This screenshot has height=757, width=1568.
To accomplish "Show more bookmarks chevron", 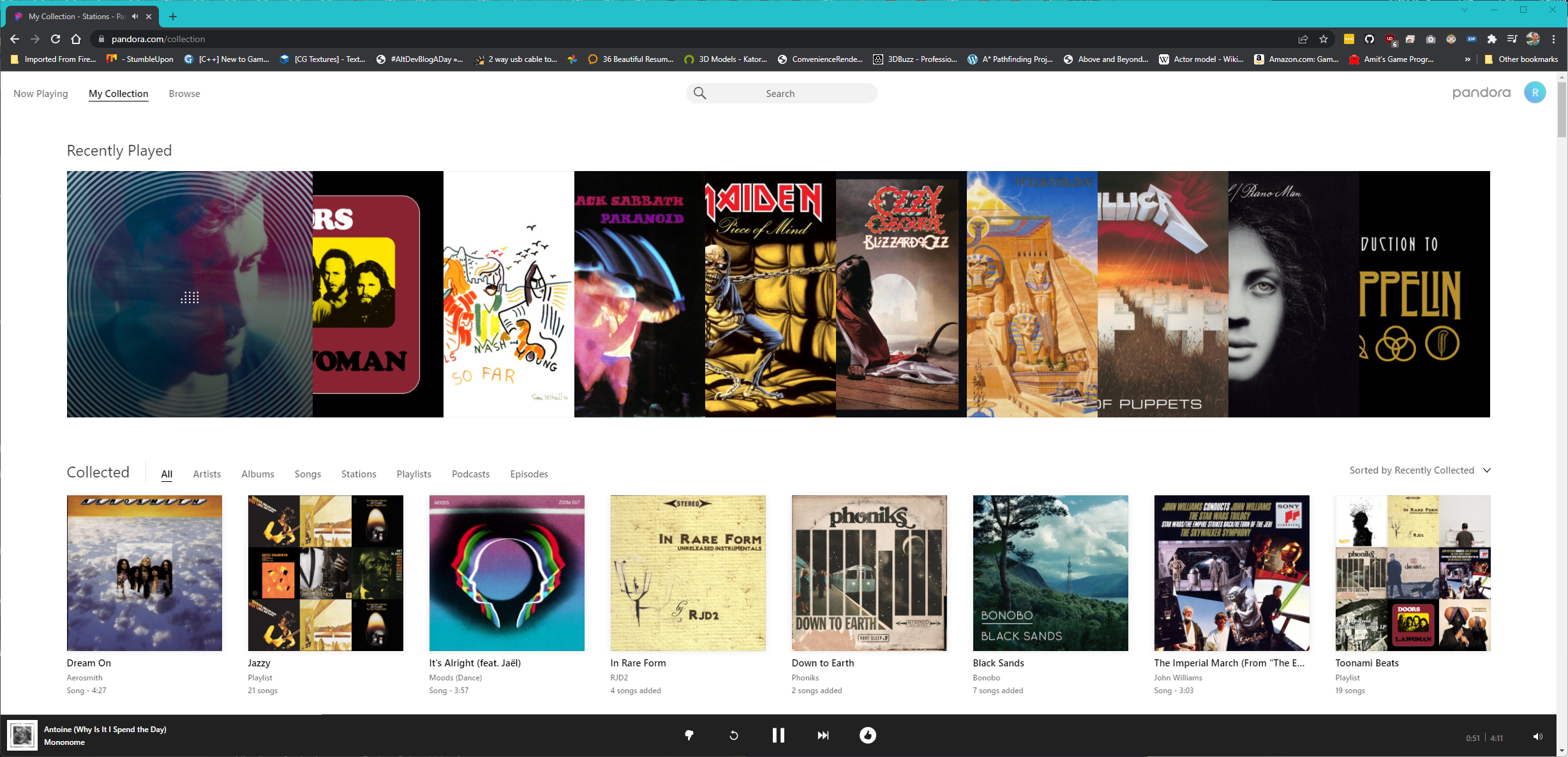I will click(x=1468, y=59).
